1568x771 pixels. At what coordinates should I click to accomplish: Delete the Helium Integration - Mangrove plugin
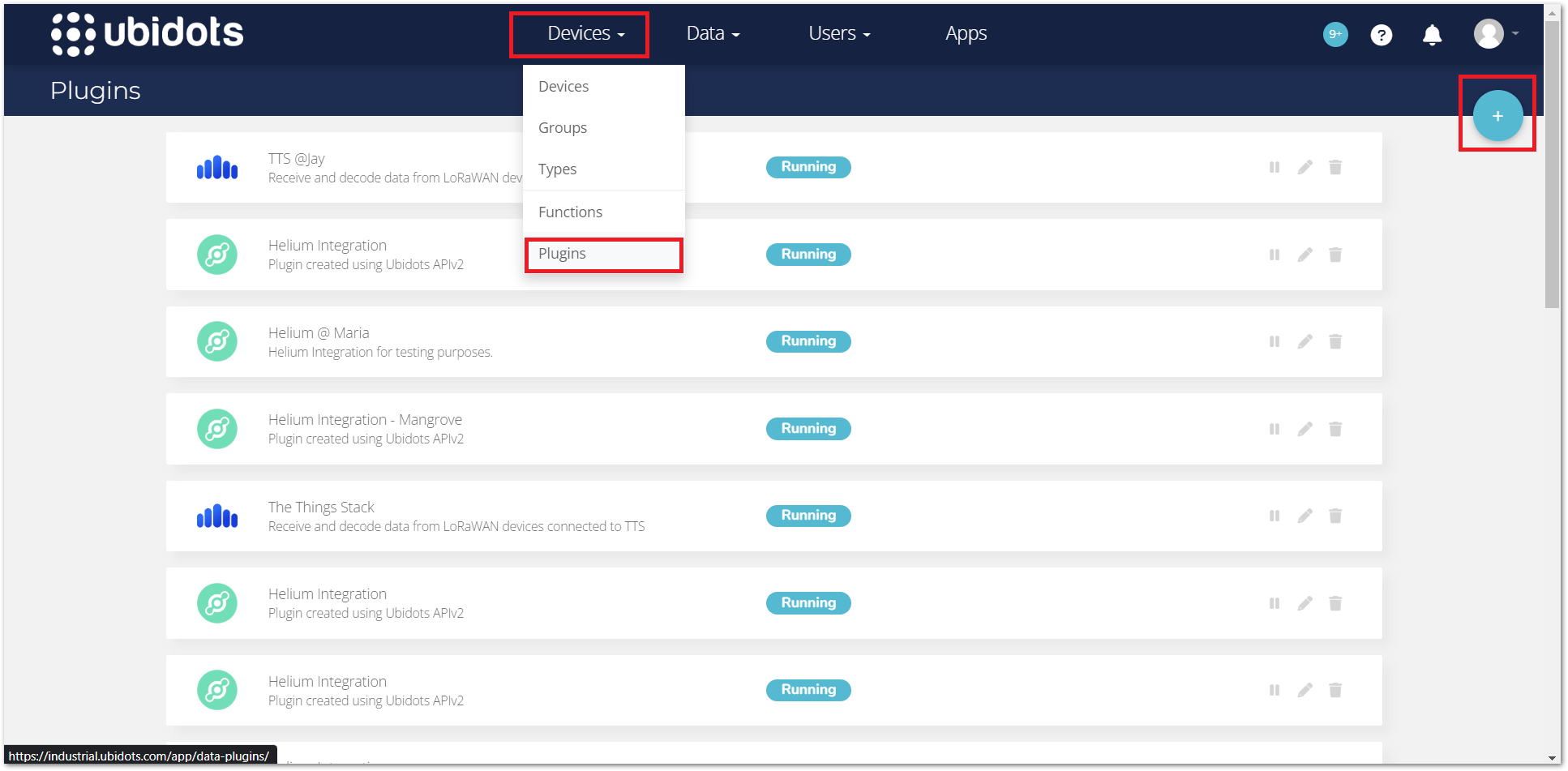1335,428
